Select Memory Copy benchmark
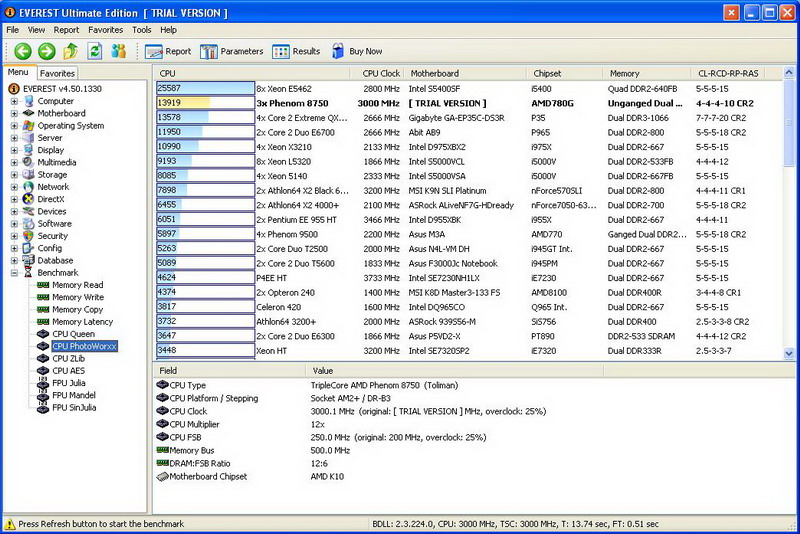This screenshot has height=534, width=800. [77, 310]
